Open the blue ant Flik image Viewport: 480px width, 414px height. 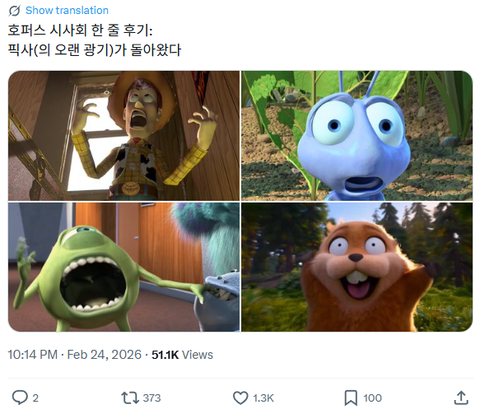pos(357,136)
